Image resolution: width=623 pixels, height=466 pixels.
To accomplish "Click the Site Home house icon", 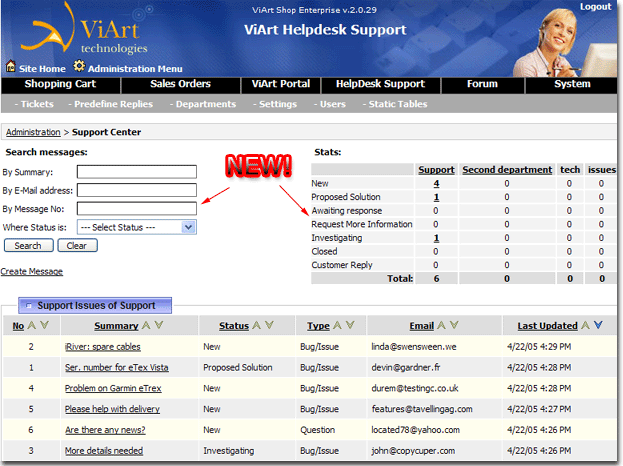I will coord(11,66).
